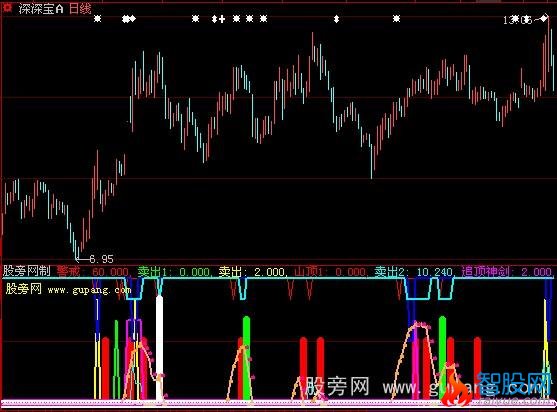Click the cross-shaped marker in top marker row

point(222,19)
